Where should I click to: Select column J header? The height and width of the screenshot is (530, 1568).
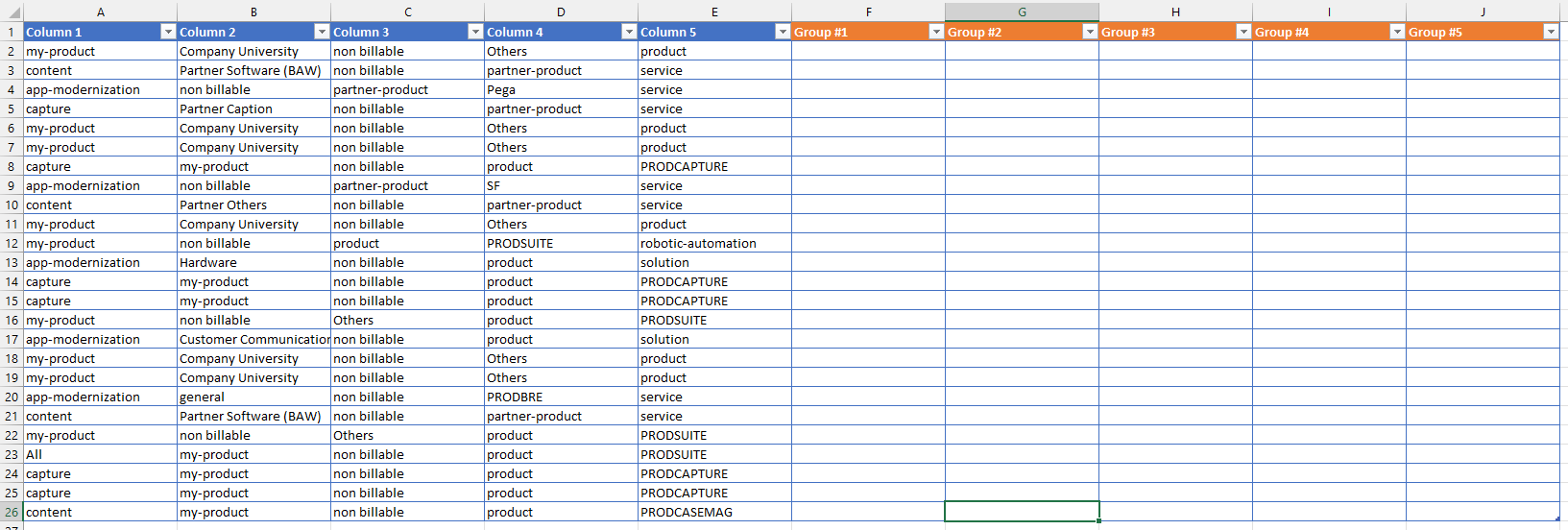point(1484,12)
